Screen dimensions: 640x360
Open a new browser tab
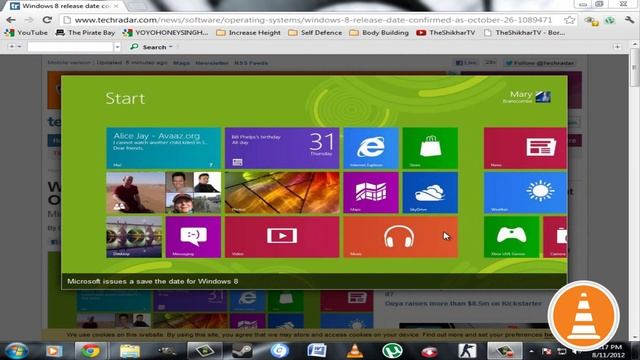137,6
